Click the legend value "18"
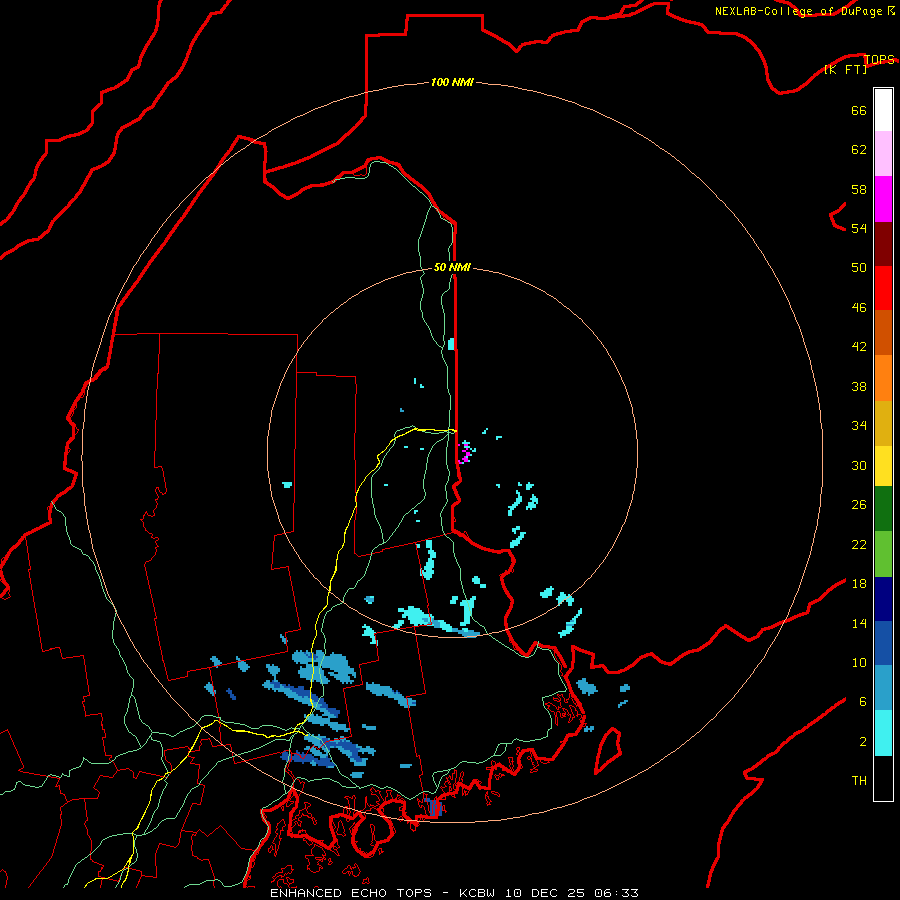Image resolution: width=900 pixels, height=900 pixels. [859, 584]
